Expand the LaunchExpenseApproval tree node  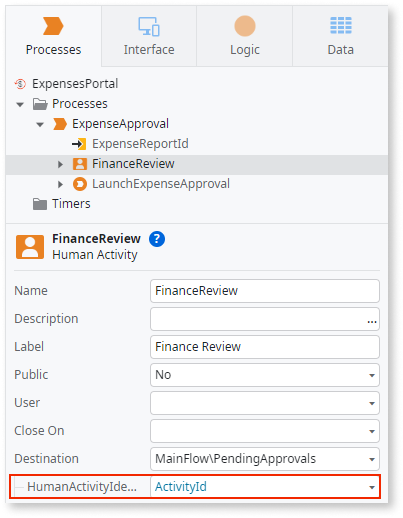click(x=60, y=184)
